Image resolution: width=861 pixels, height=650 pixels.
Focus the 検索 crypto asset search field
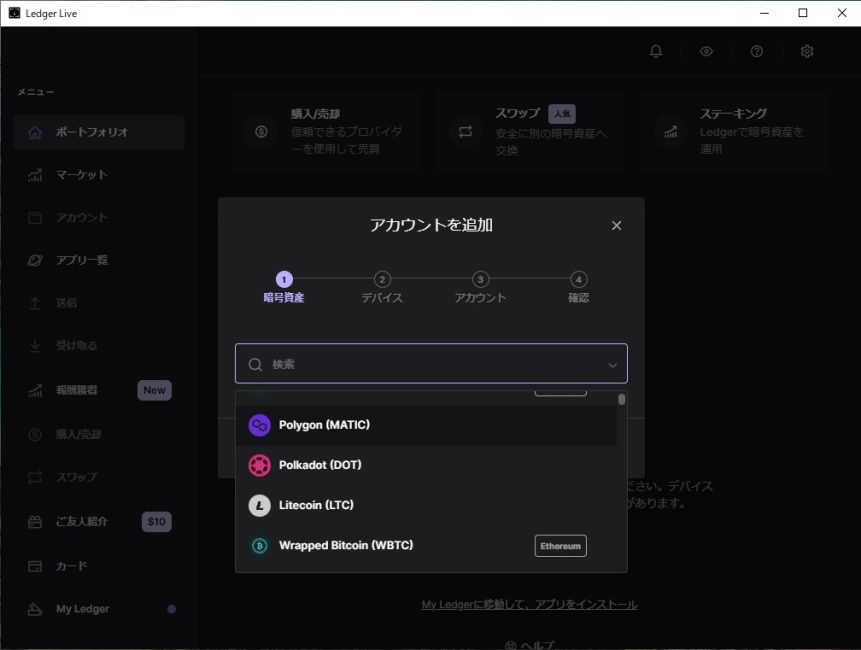tap(431, 363)
